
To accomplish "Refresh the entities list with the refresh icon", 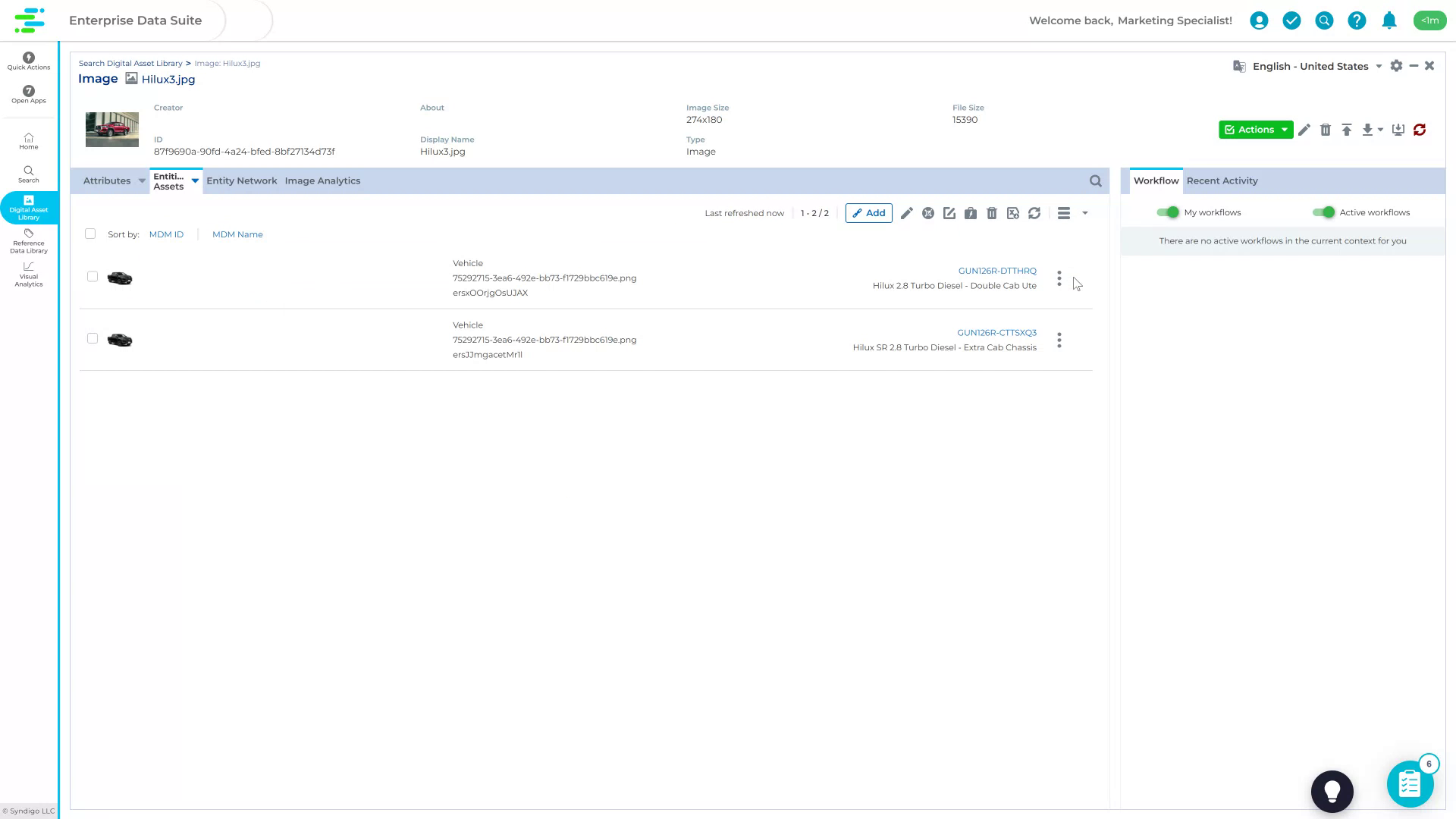I will [x=1034, y=213].
